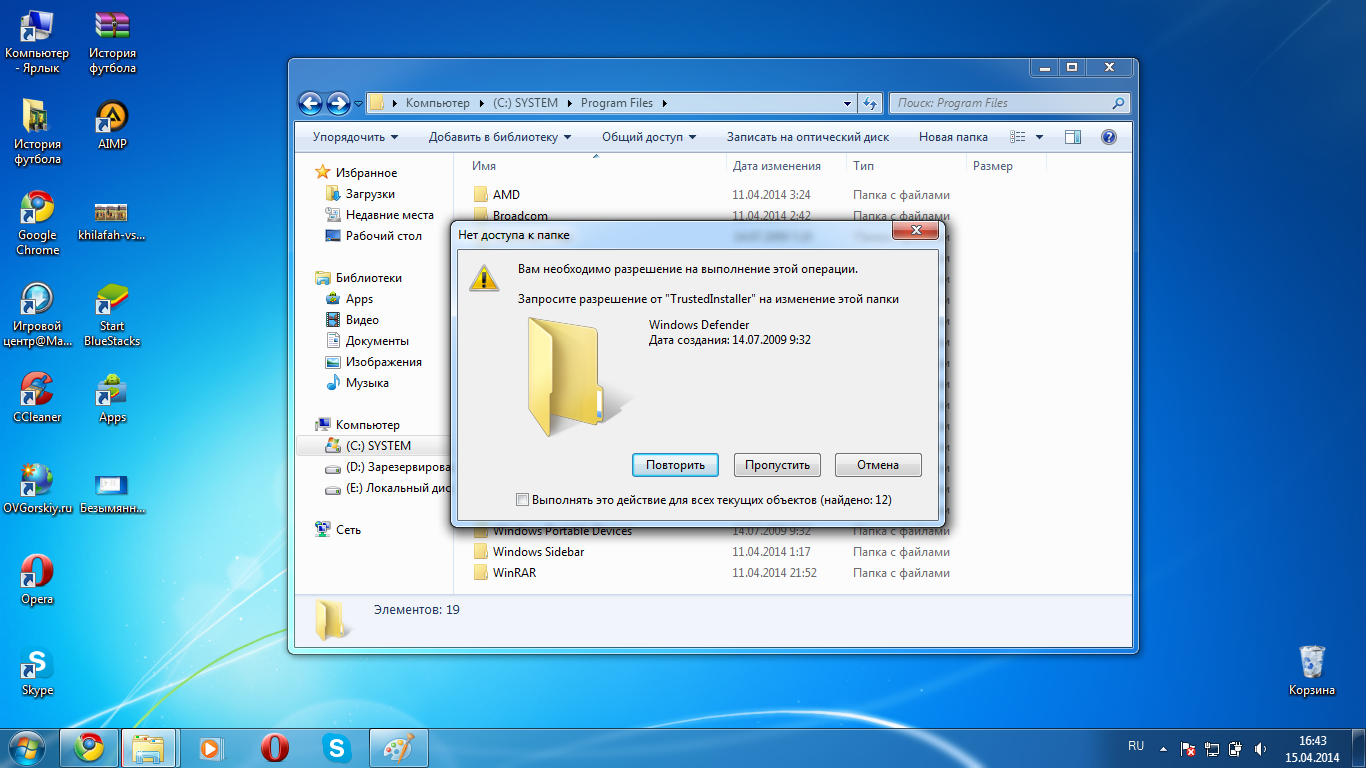Open Google Chrome desktop shortcut
1366x768 pixels.
[37, 222]
